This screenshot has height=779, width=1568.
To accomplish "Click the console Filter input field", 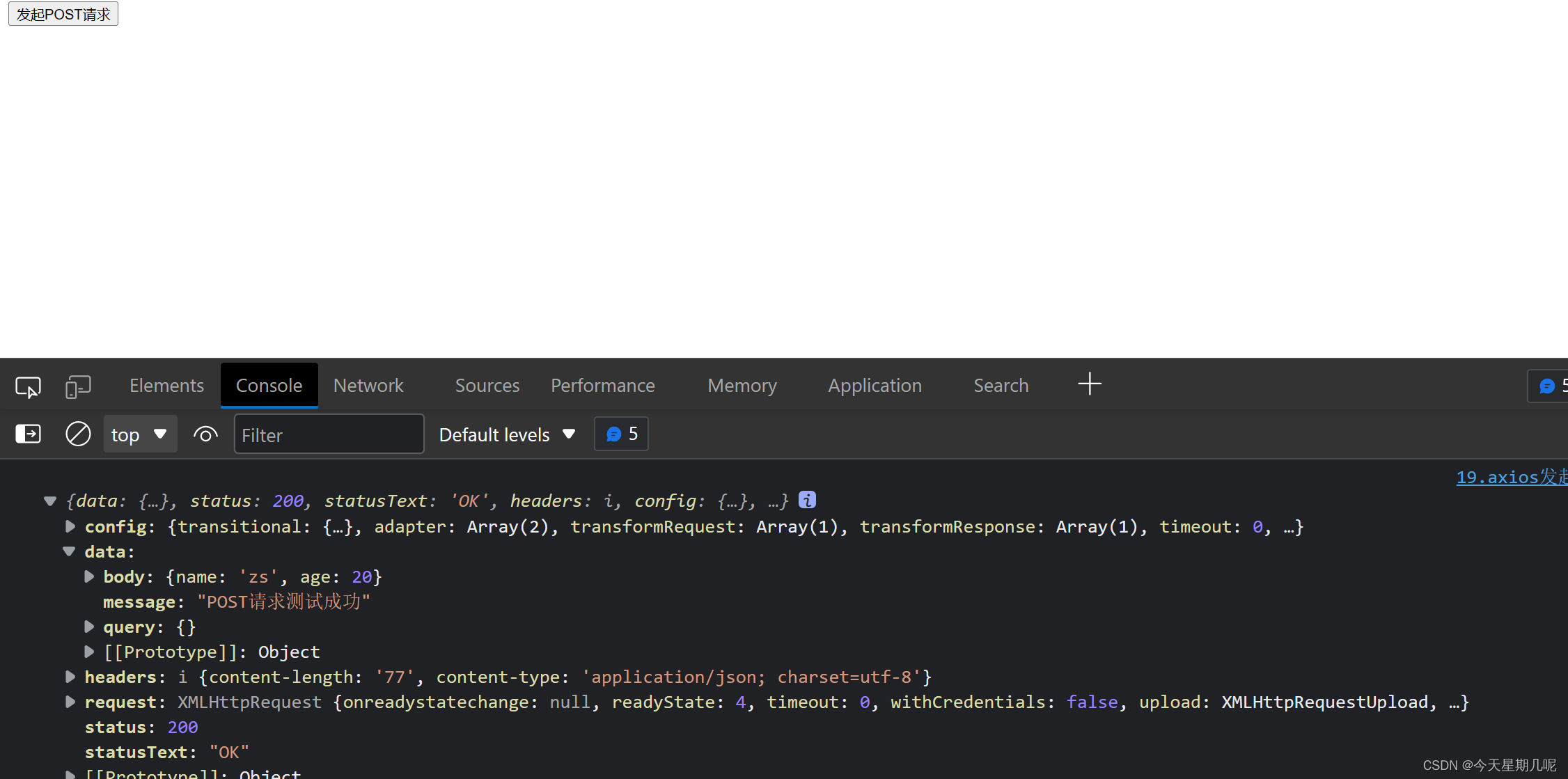I will (329, 434).
